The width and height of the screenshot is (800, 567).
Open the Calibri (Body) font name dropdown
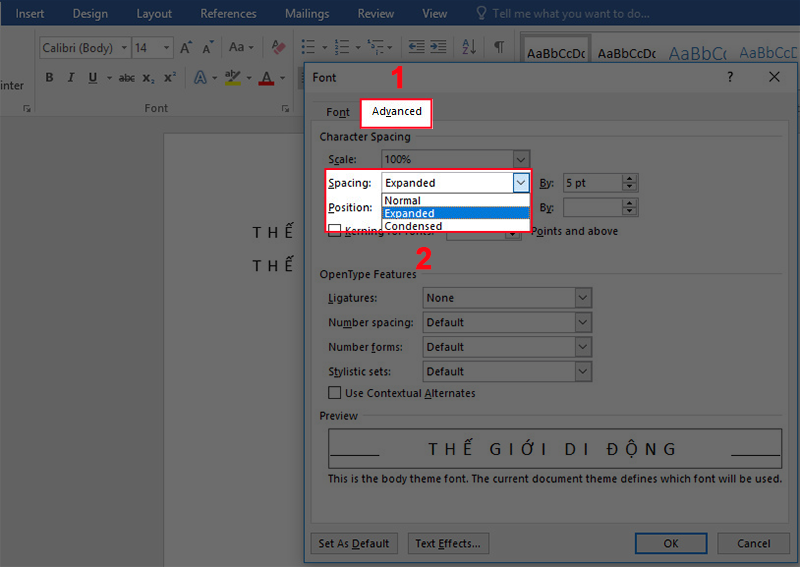coord(124,48)
